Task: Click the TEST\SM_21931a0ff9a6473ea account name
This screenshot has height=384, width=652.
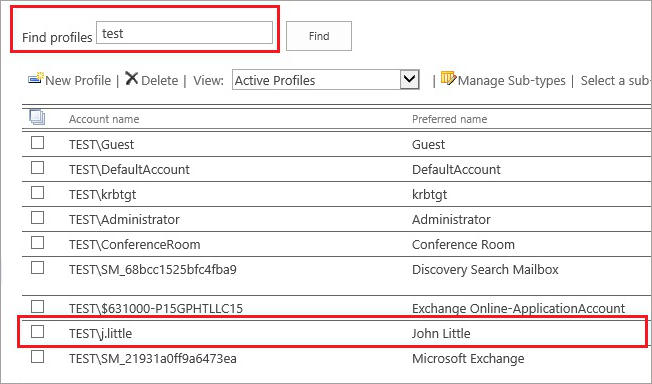Action: pyautogui.click(x=153, y=358)
